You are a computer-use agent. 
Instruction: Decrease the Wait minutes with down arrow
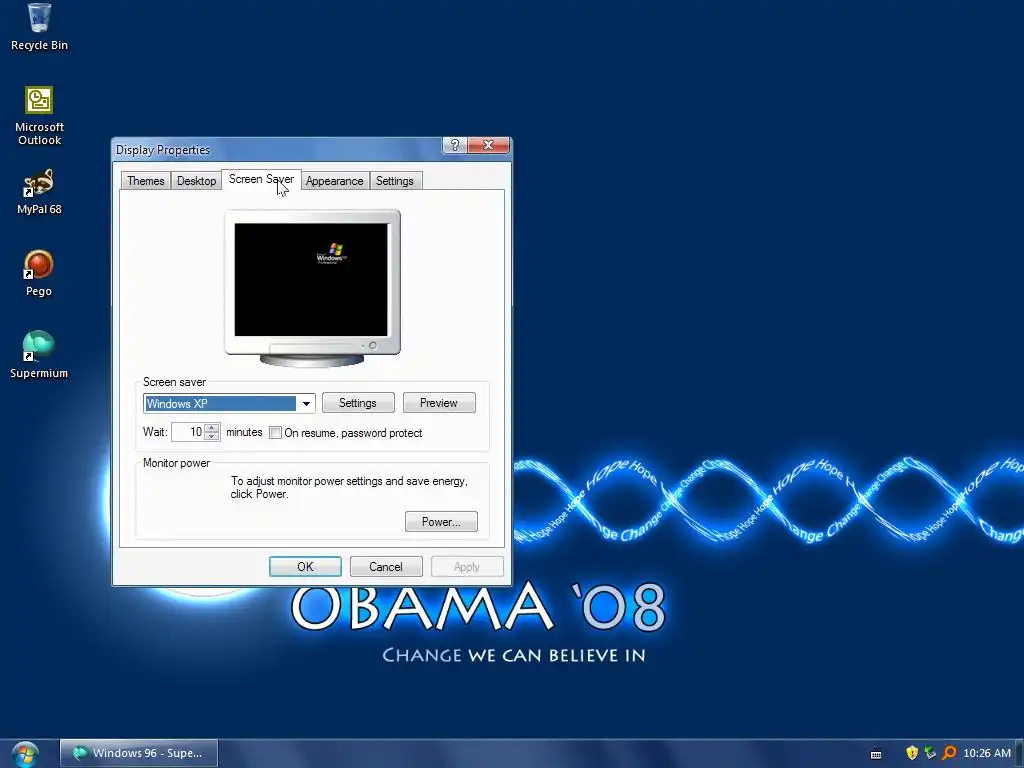[212, 436]
